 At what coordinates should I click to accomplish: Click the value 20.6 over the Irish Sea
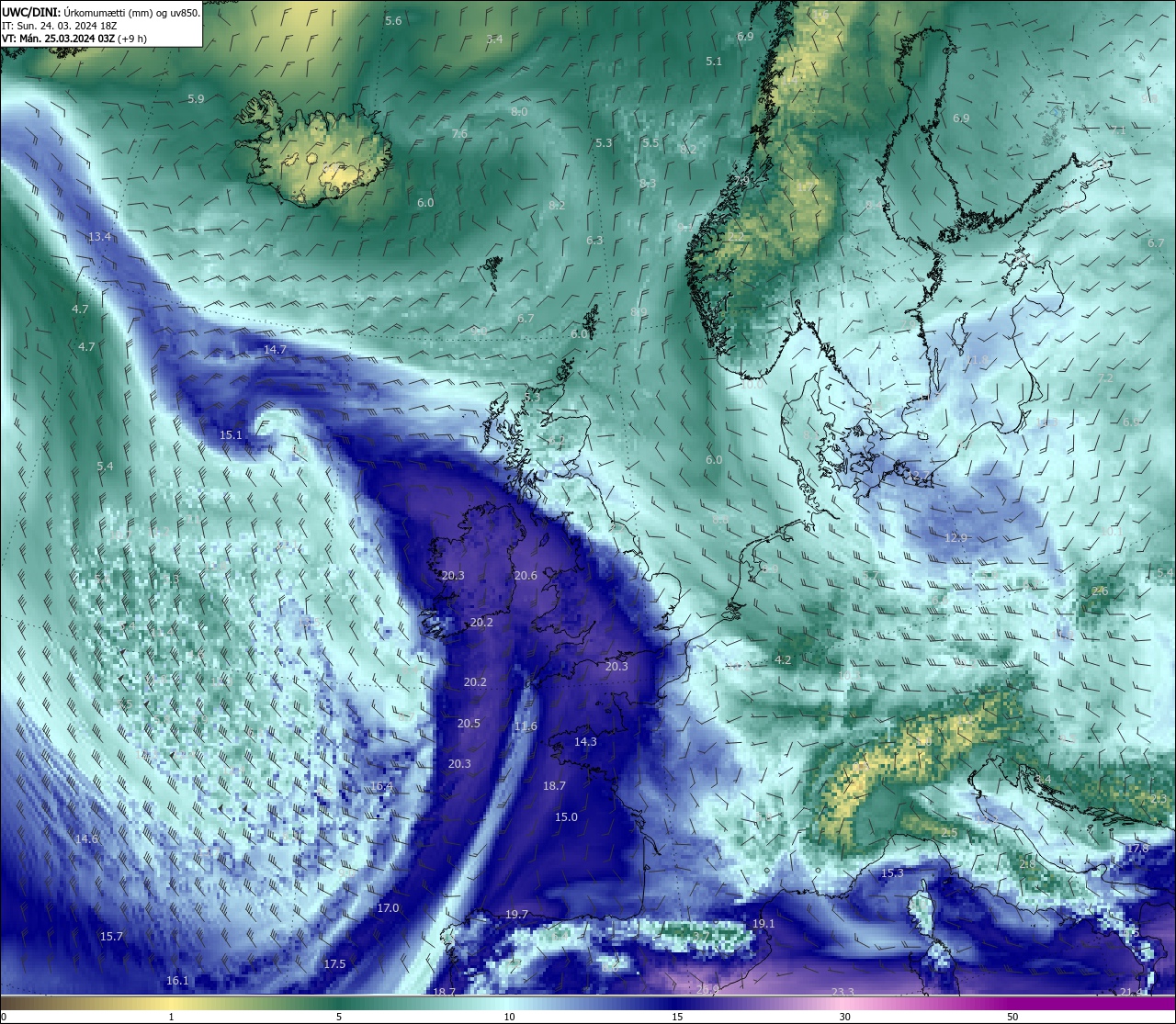[x=526, y=576]
